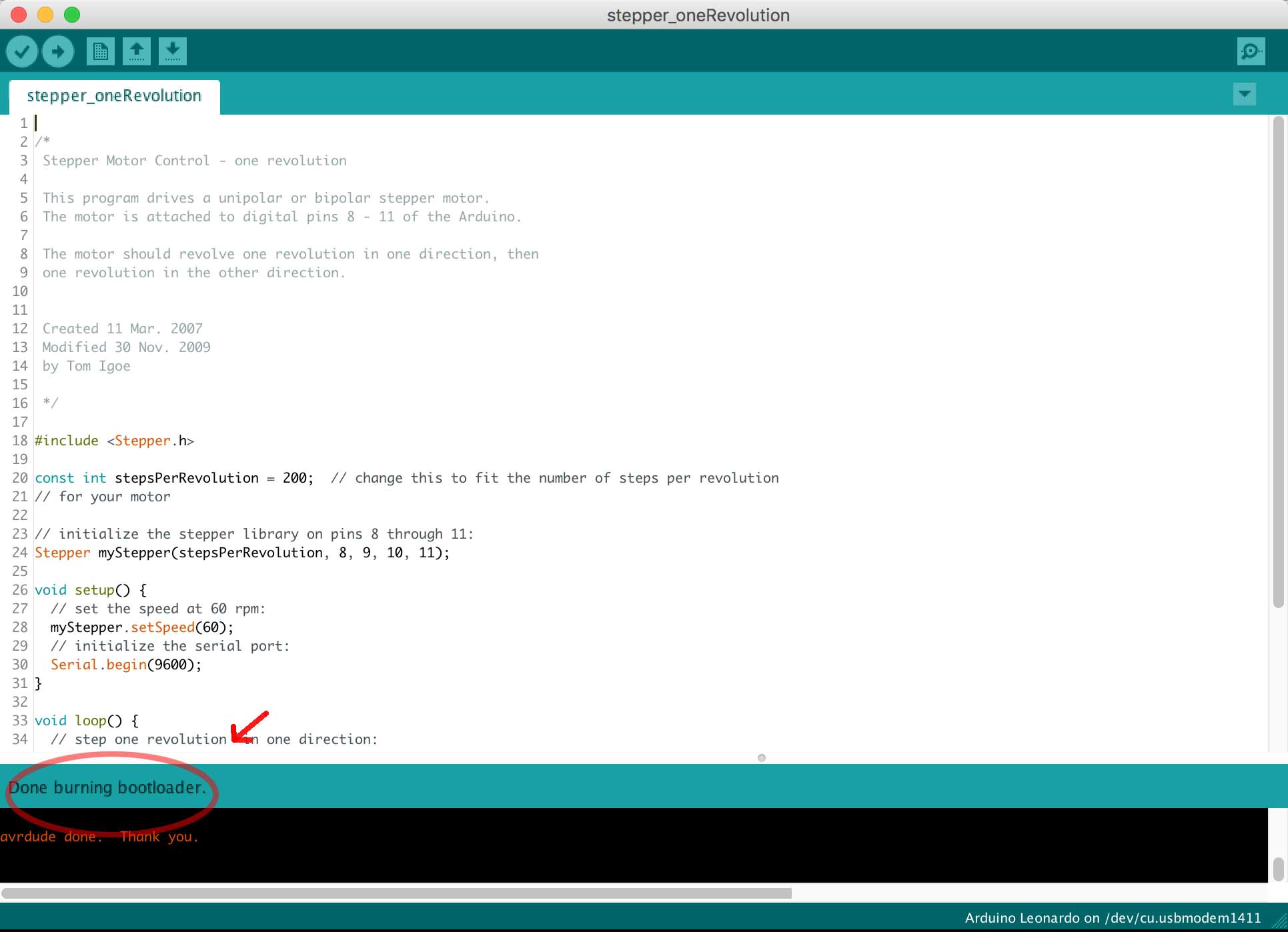1288x932 pixels.
Task: Open a sketch with the up-arrow icon
Action: [x=136, y=51]
